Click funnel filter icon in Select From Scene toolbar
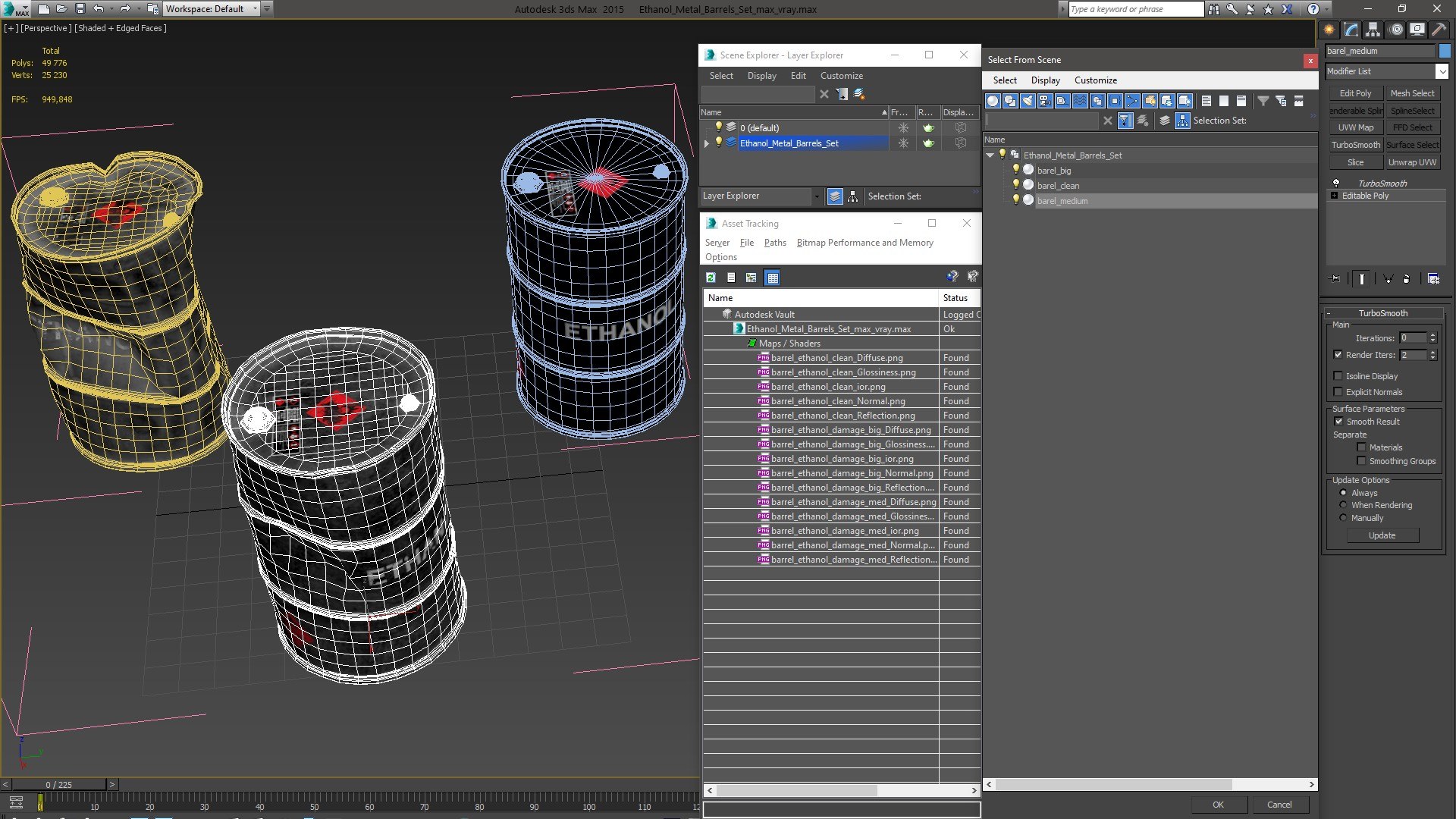Screen dimensions: 1456x819 pos(1263,101)
